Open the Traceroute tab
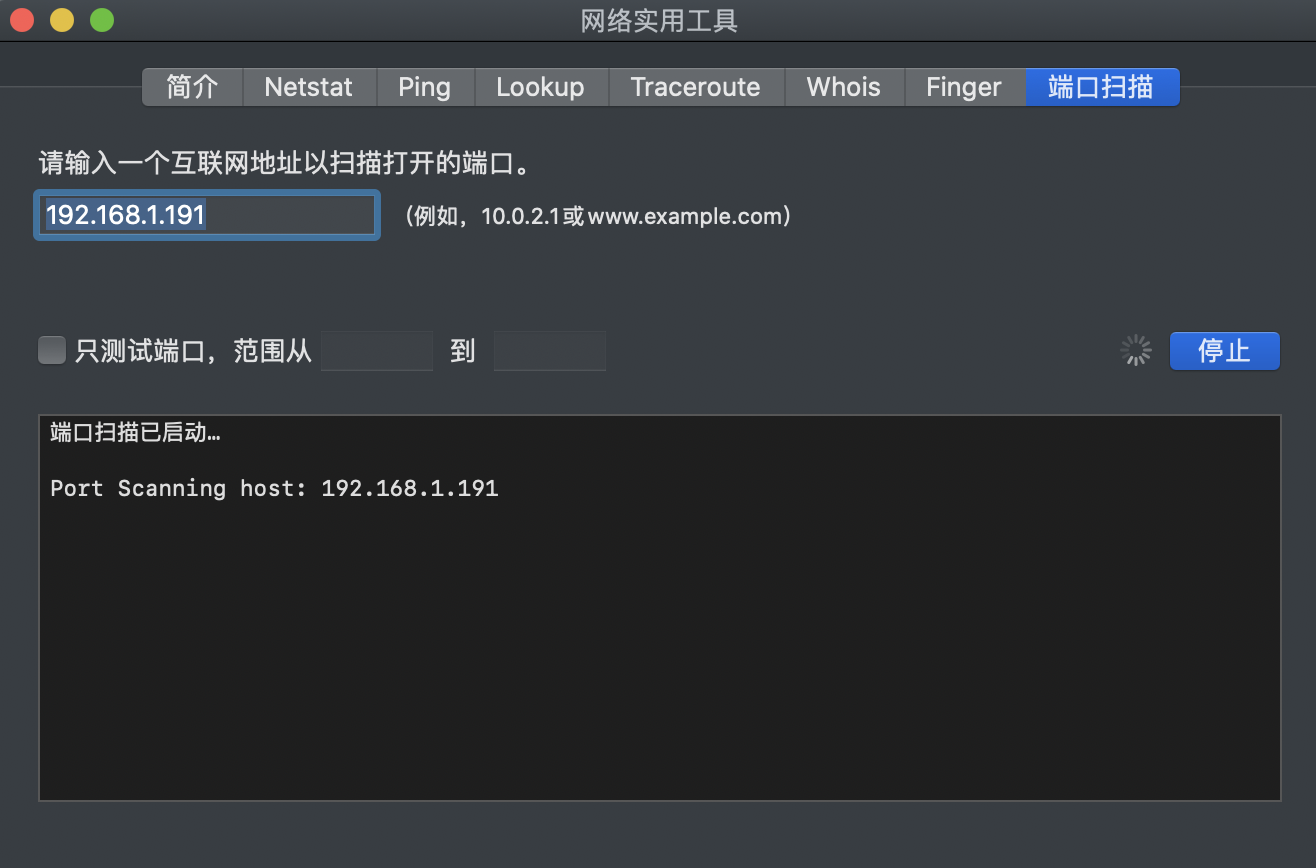Image resolution: width=1316 pixels, height=868 pixels. pos(695,87)
